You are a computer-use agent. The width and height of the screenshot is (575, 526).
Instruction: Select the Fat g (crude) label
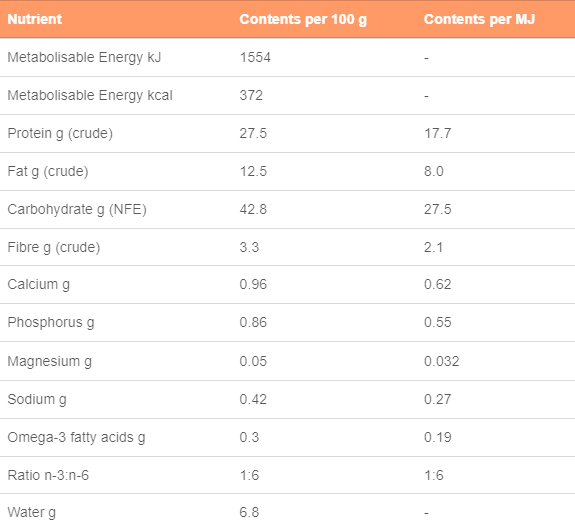pos(48,172)
